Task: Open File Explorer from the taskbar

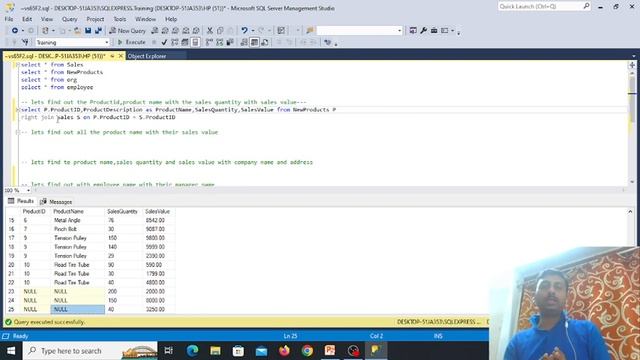Action: click(x=215, y=351)
